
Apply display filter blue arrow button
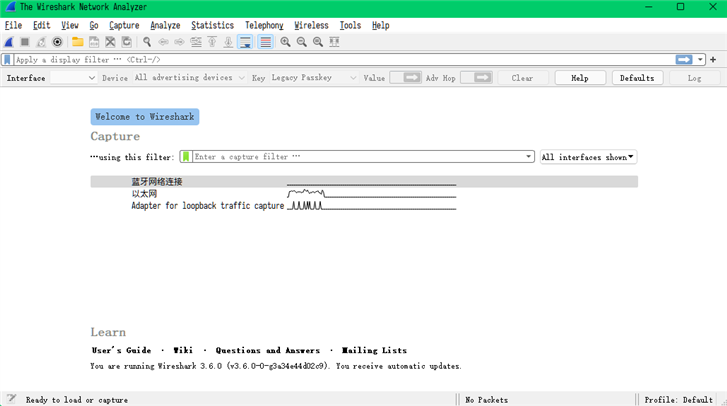684,60
